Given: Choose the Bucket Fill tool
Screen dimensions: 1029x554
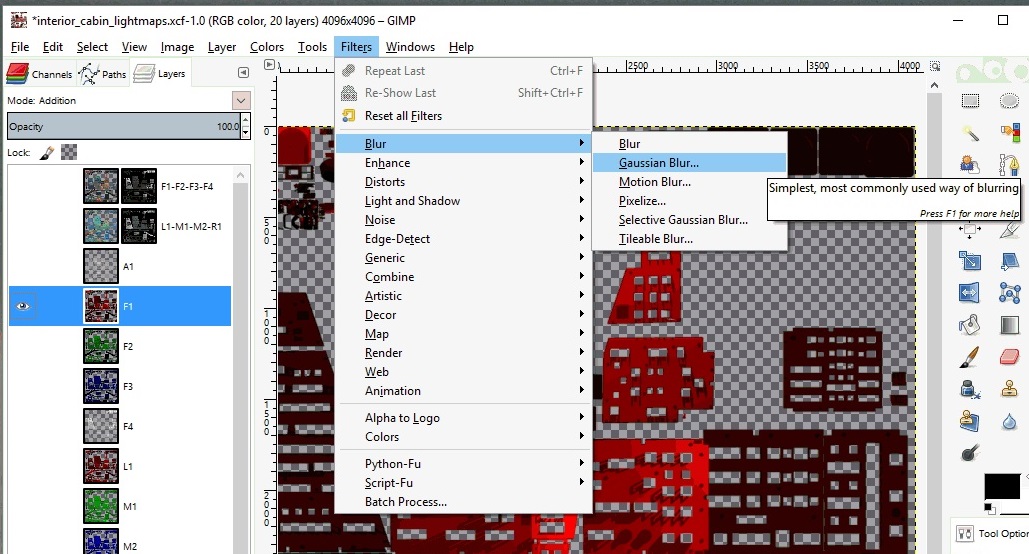Looking at the screenshot, I should [970, 325].
